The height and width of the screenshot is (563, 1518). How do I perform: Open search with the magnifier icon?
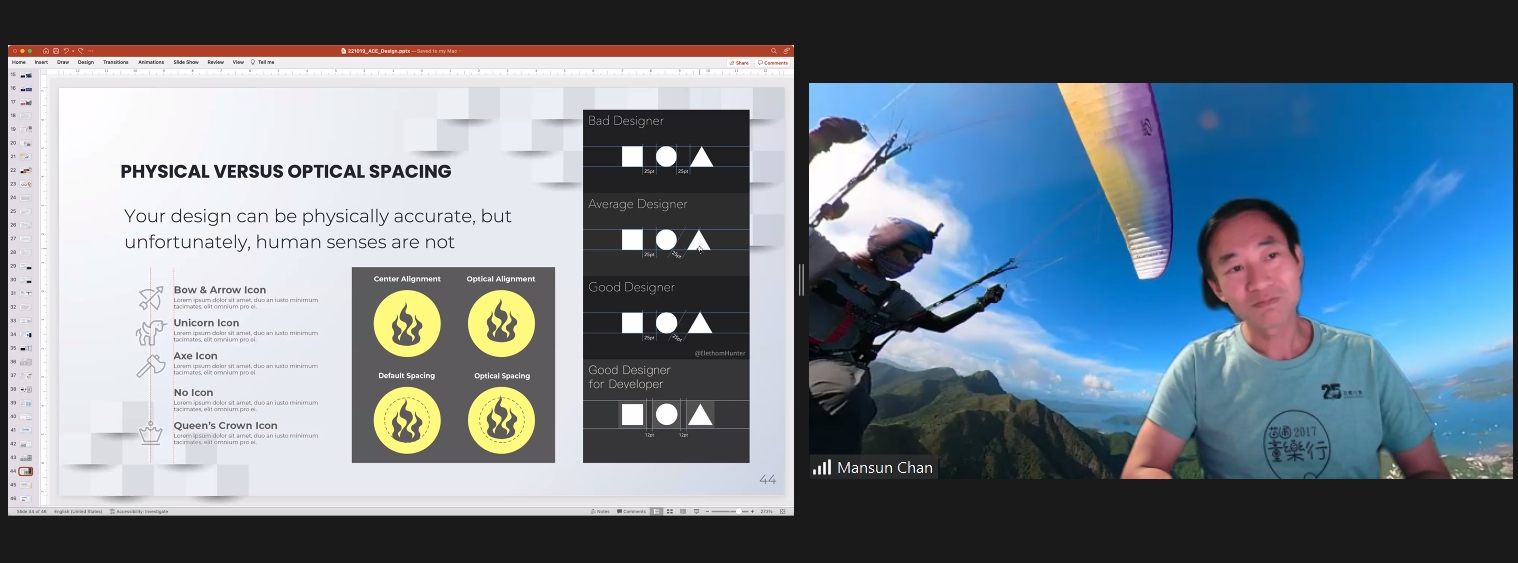[773, 50]
